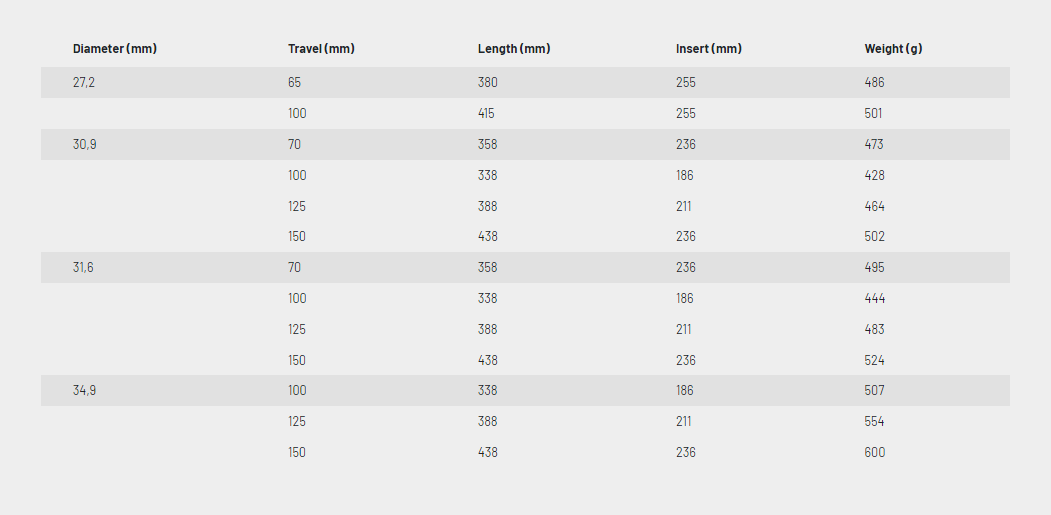Screen dimensions: 1051x515
Task: Click the weight value 524
Action: point(875,360)
